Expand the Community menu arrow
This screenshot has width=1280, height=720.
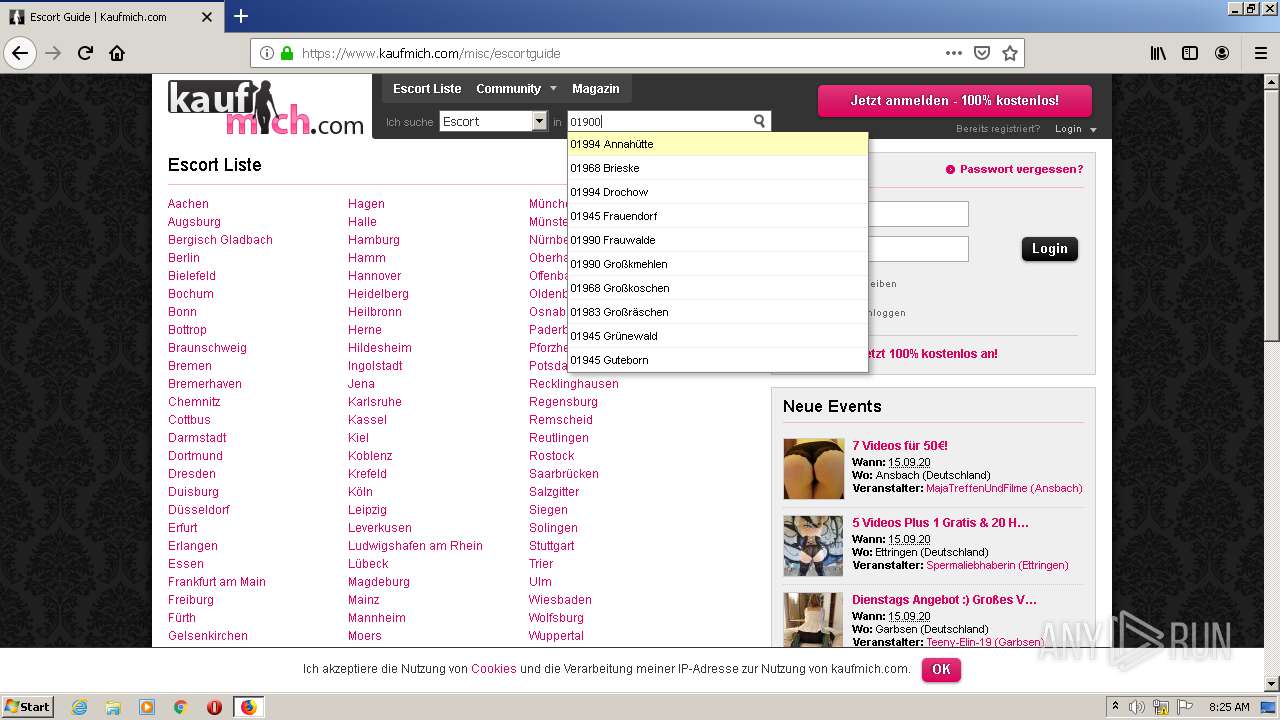(553, 89)
